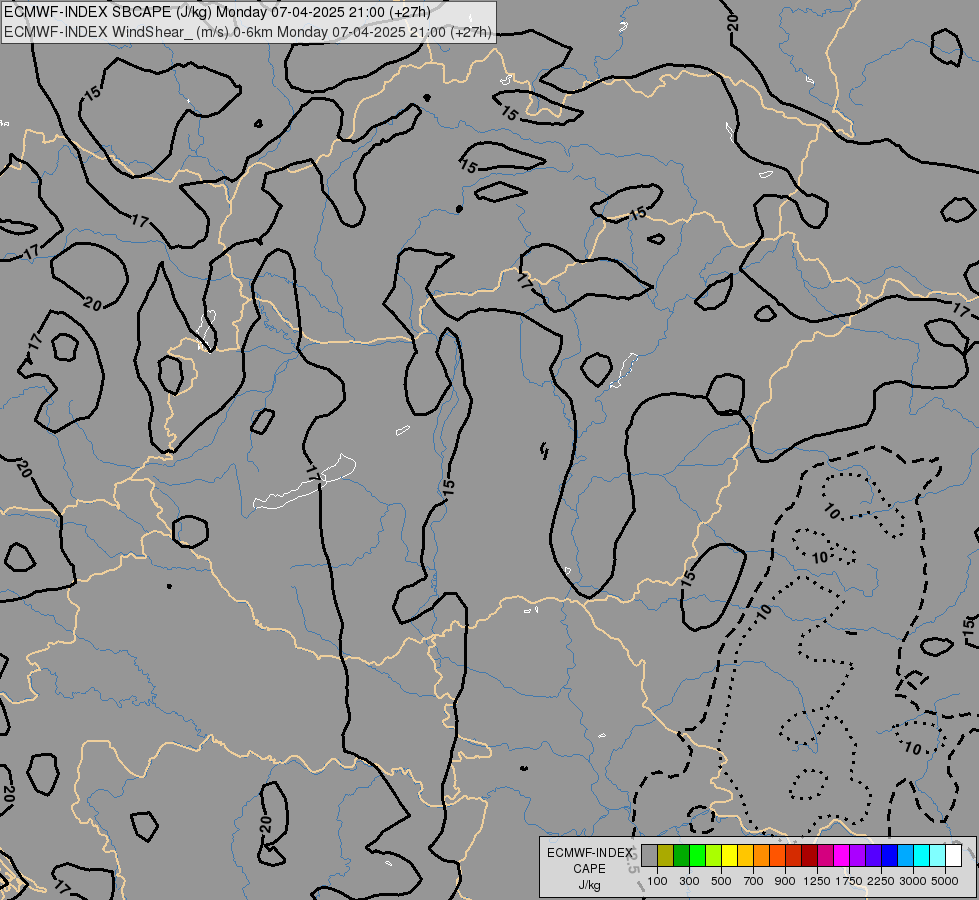Click the faded '12.5' contour label beside the legend

pos(633,860)
